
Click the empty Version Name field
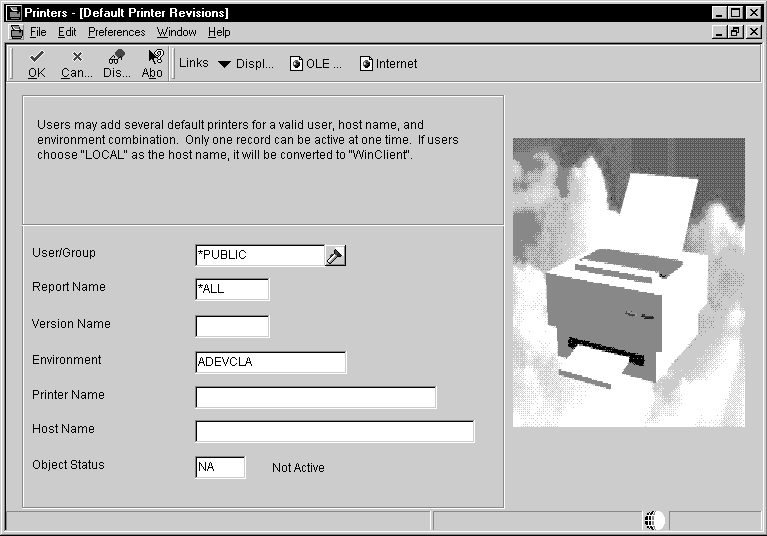pyautogui.click(x=232, y=326)
